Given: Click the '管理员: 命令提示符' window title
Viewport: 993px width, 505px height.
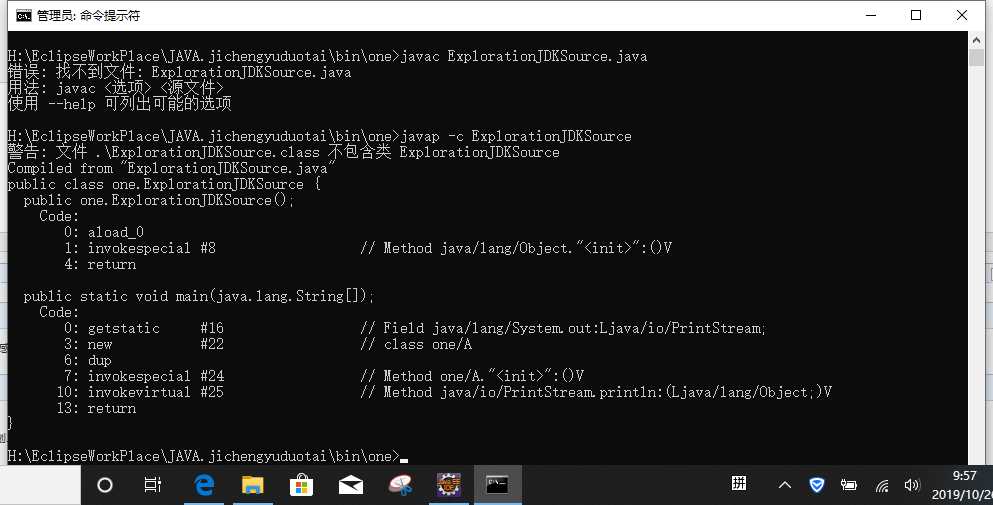Looking at the screenshot, I should 88,16.
